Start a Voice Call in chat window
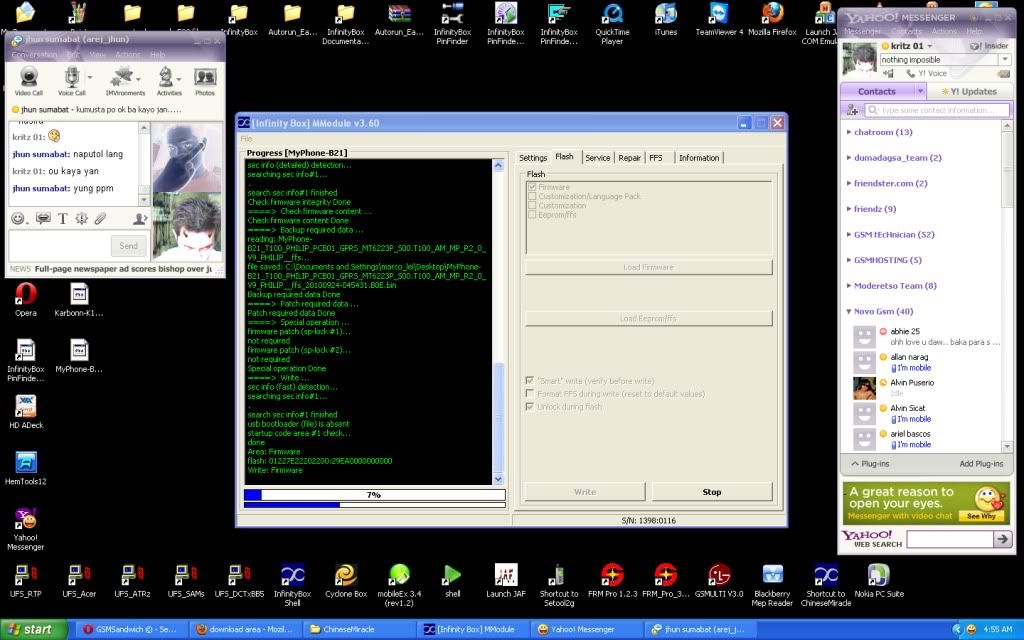The height and width of the screenshot is (640, 1024). (72, 82)
